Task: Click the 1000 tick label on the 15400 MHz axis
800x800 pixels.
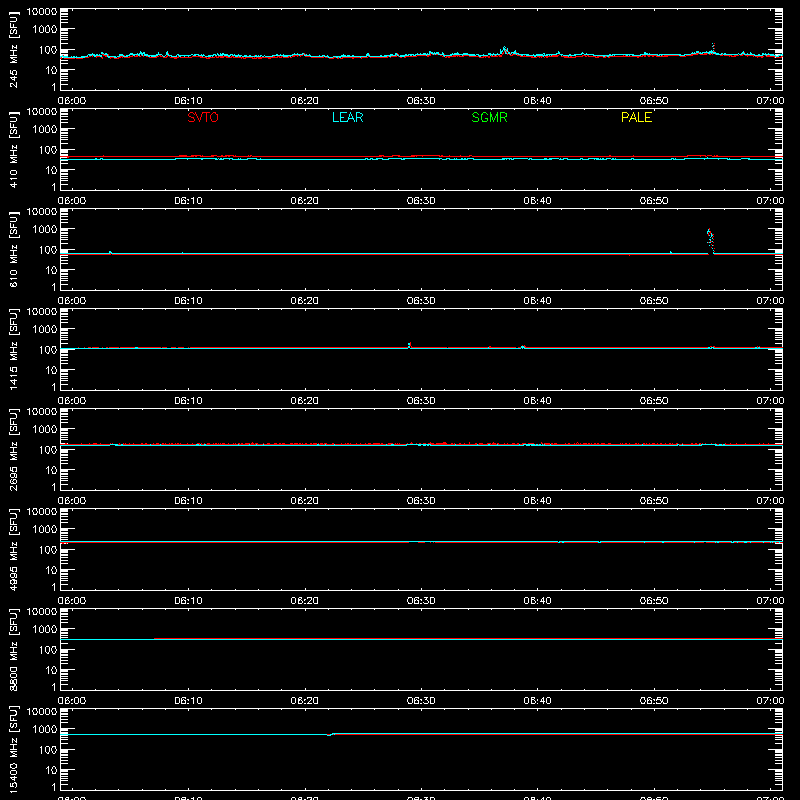Action: click(x=45, y=730)
